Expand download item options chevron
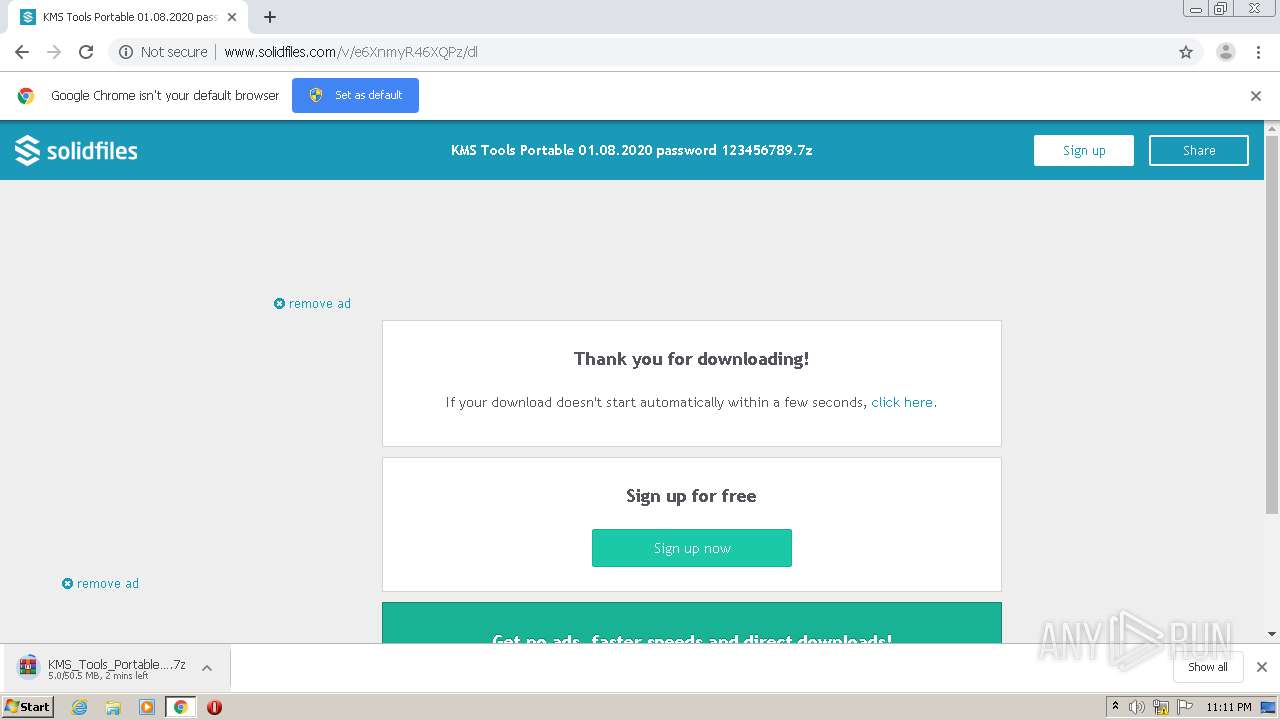The height and width of the screenshot is (720, 1280). [207, 668]
